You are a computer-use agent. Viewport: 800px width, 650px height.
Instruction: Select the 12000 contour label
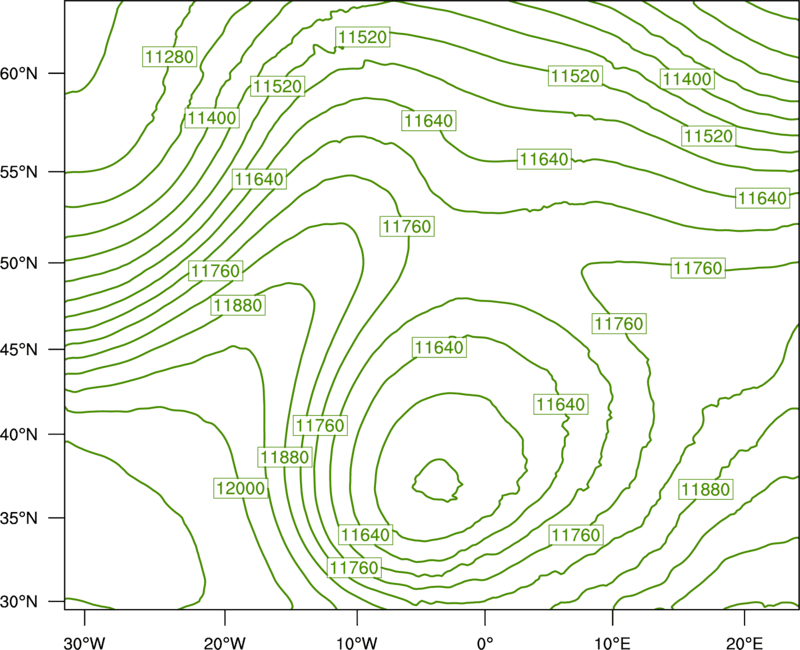click(x=241, y=488)
